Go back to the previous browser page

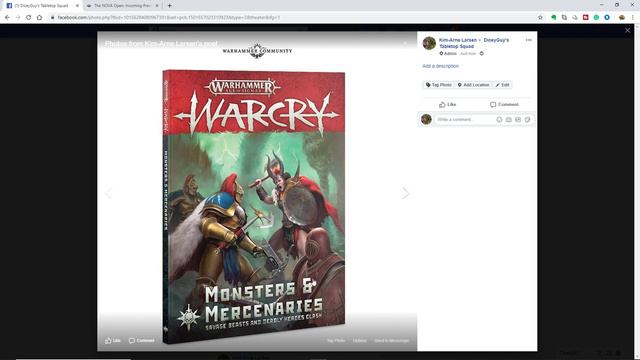[7, 18]
